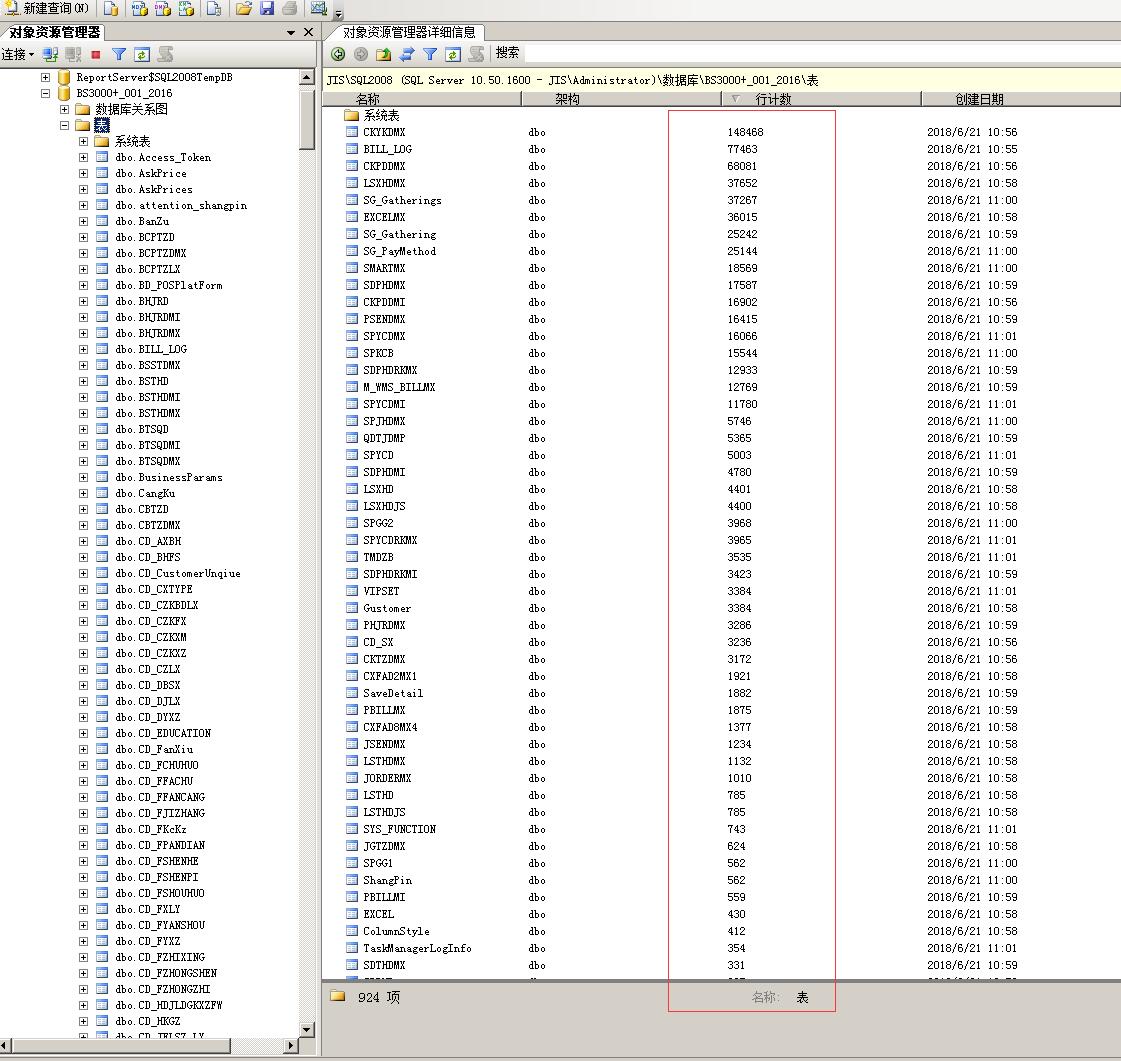Select dbo.BusinessParams in the tree
Screen dimensions: 1121x1061
pyautogui.click(x=169, y=477)
